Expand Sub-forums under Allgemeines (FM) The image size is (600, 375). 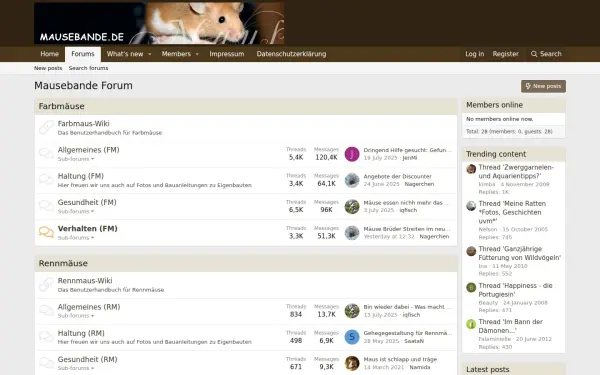point(76,159)
